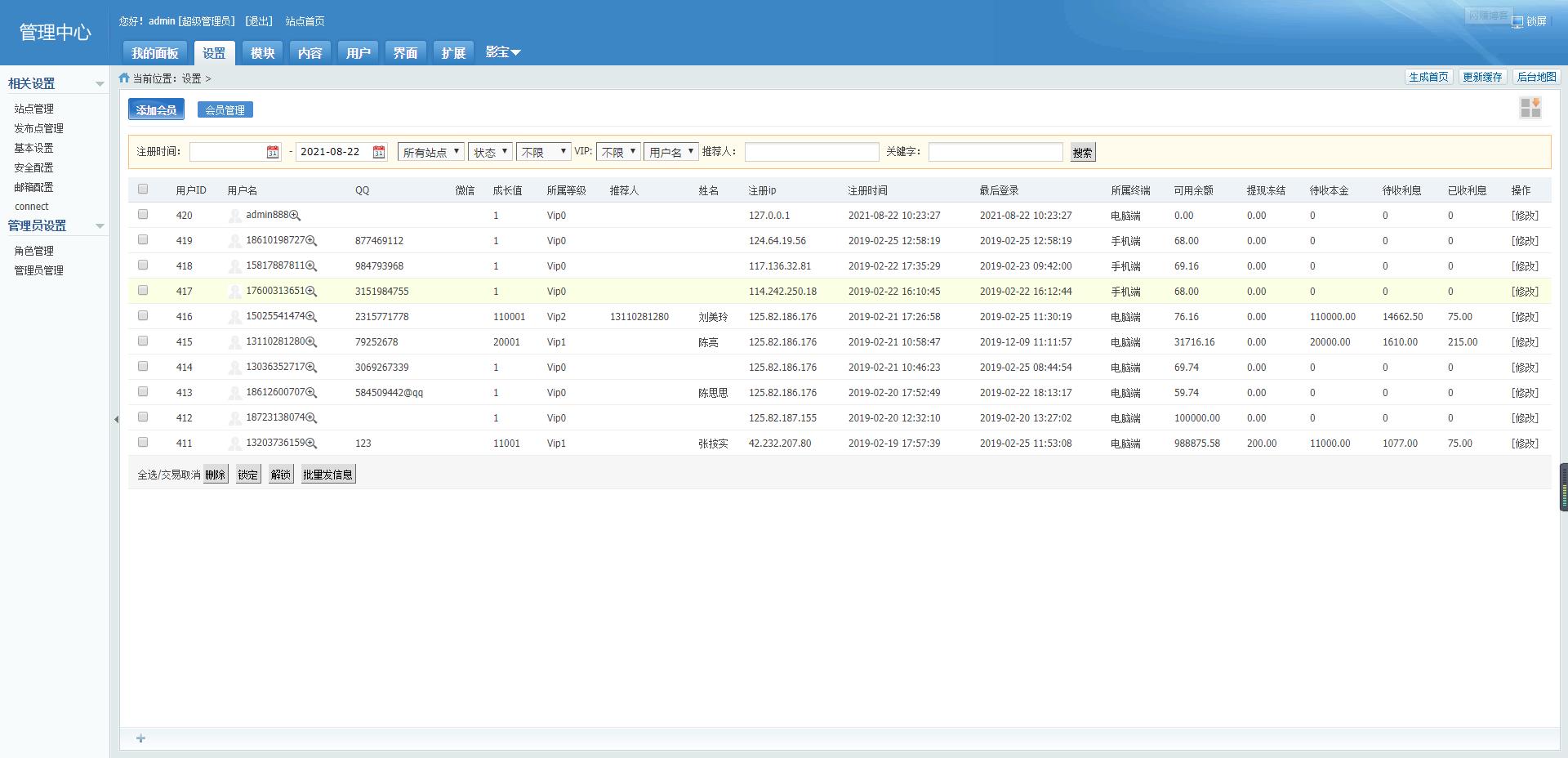Click magnifier icon next to 13203736159
1568x758 pixels.
312,444
